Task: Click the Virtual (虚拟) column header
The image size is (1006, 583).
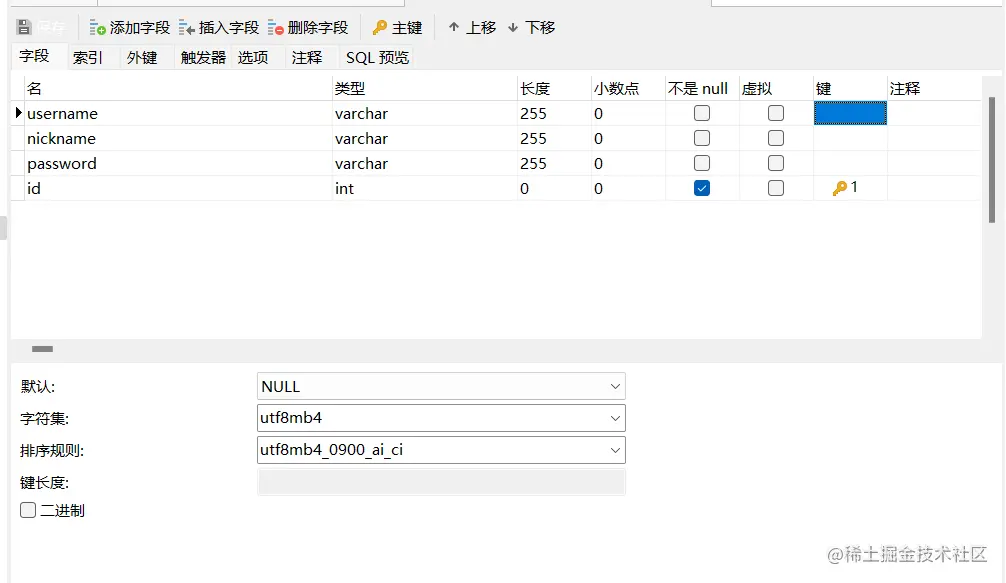Action: pyautogui.click(x=776, y=89)
